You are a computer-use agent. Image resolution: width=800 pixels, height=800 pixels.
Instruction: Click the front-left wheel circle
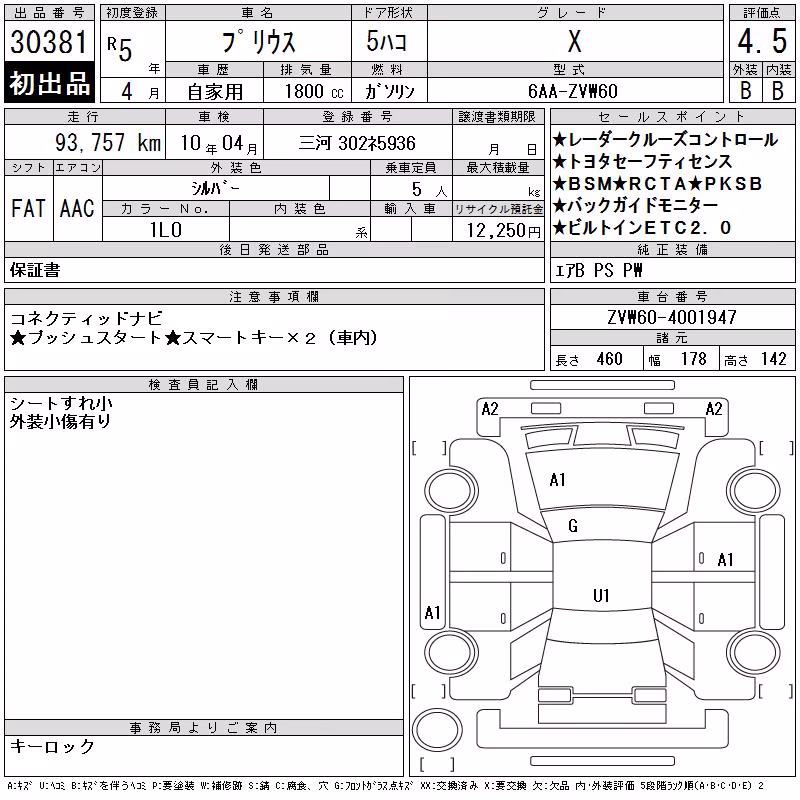451,491
